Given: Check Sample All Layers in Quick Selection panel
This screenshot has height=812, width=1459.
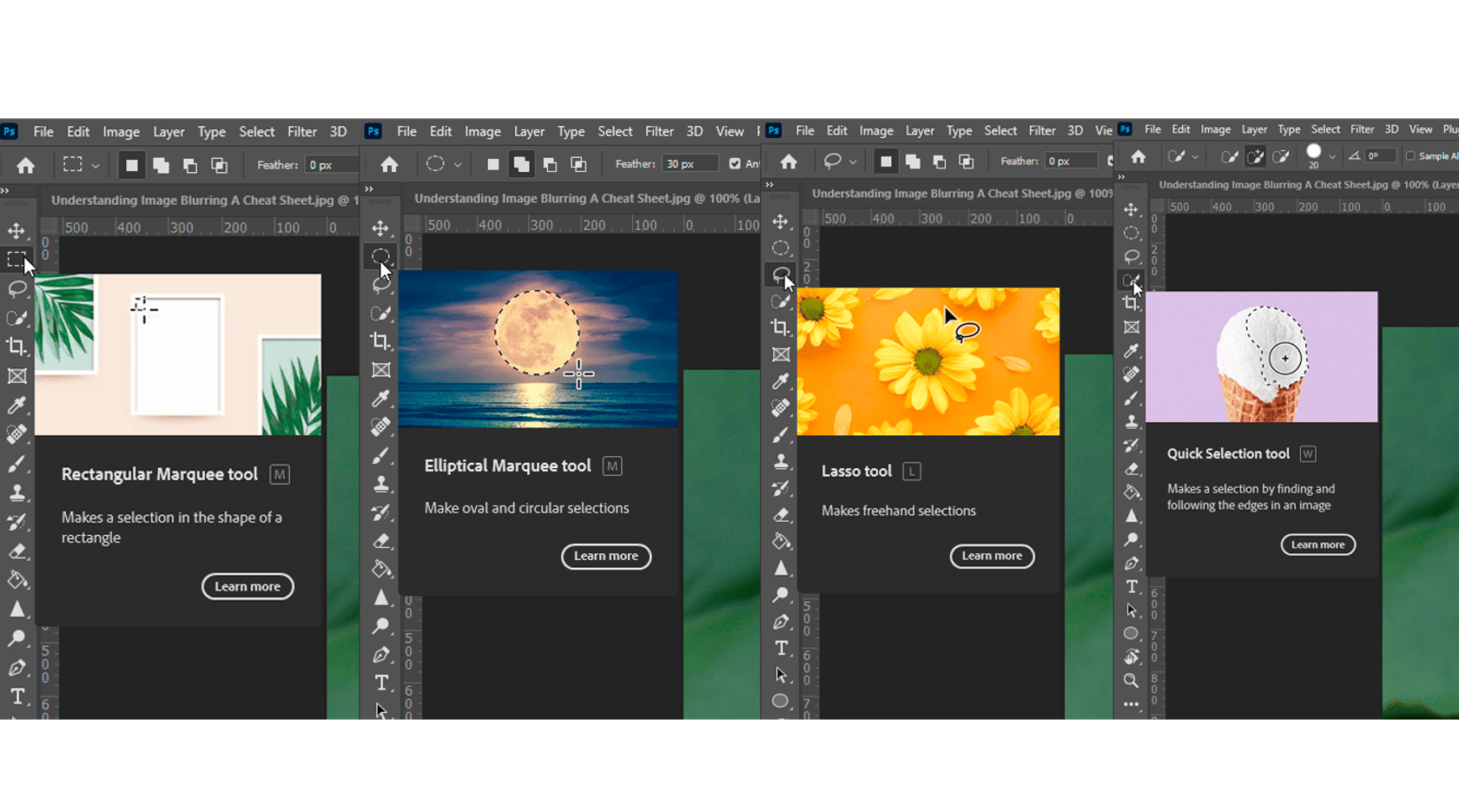Looking at the screenshot, I should point(1410,156).
